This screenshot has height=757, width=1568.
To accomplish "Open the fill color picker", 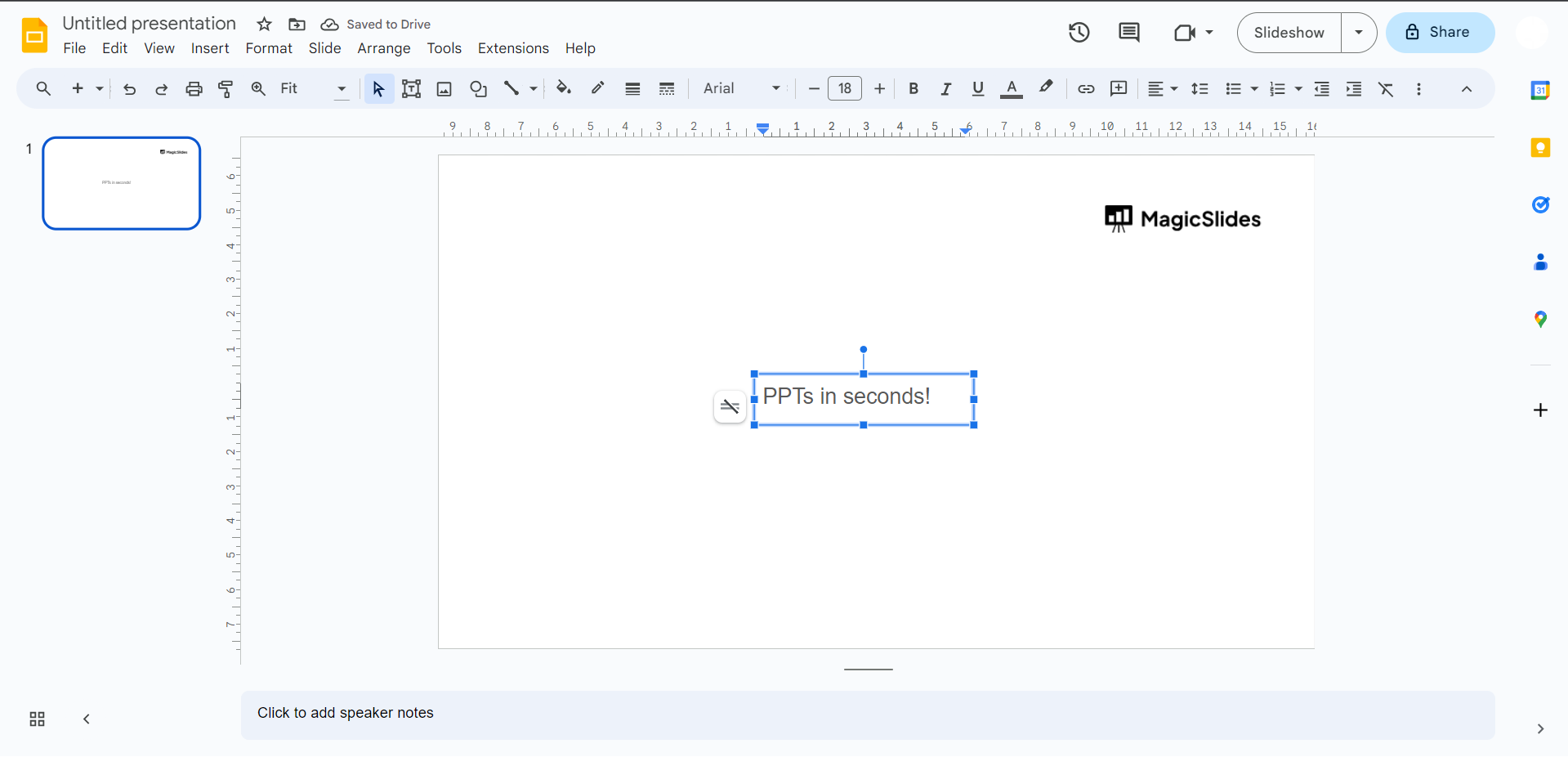I will click(x=563, y=88).
